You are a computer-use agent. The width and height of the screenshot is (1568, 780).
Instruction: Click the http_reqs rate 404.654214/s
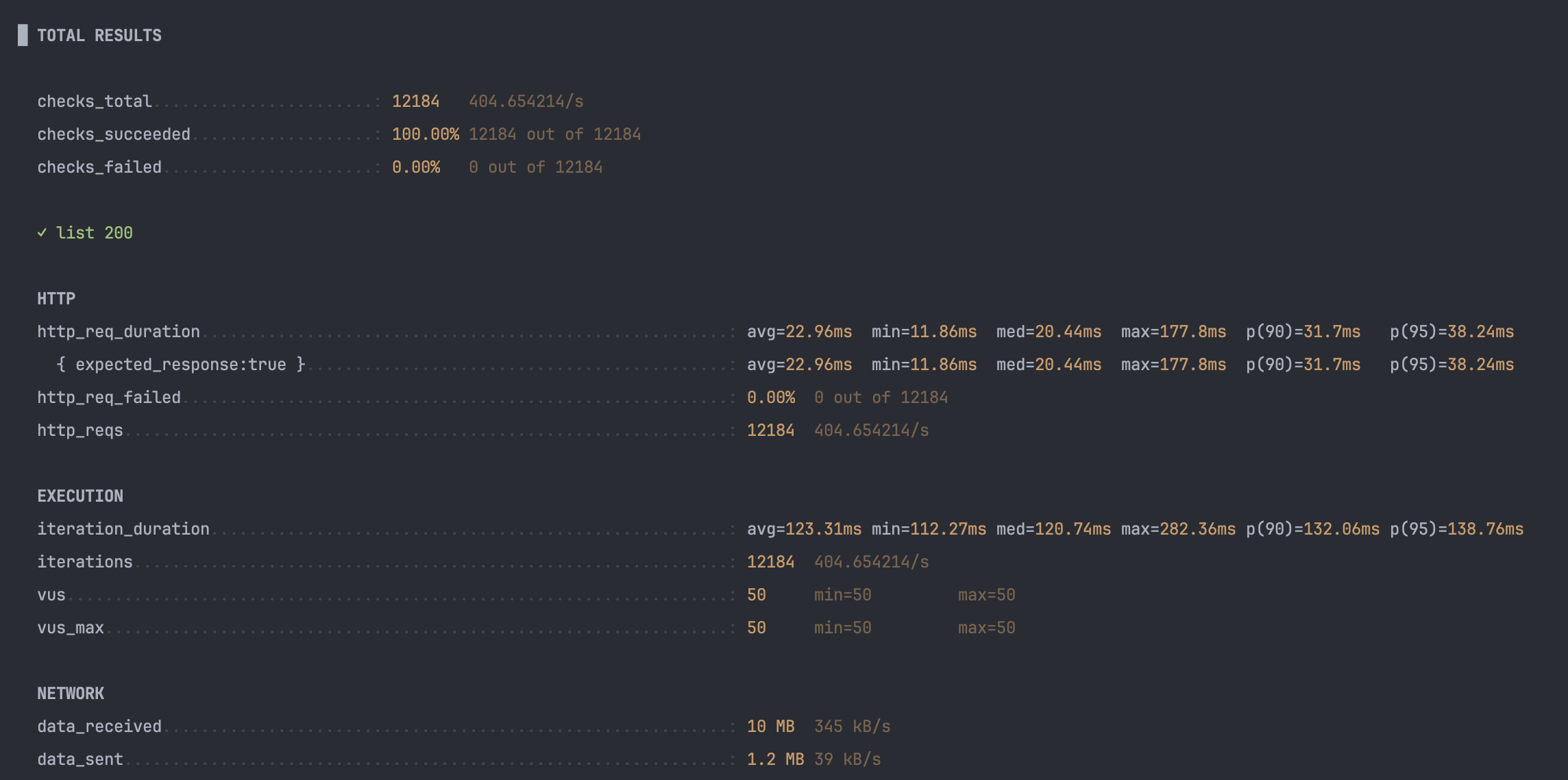(x=871, y=430)
